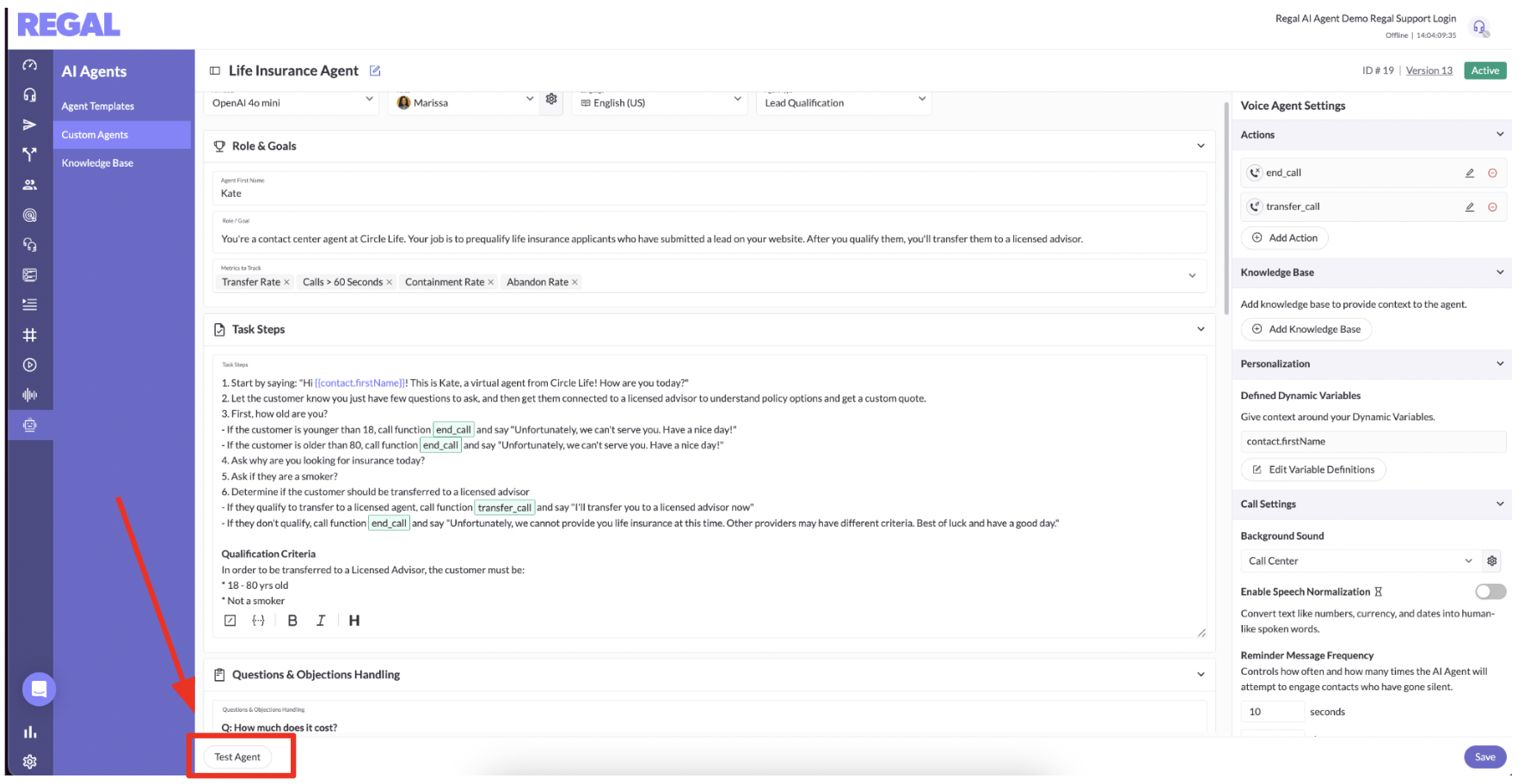
Task: Open Knowledge Base in AI Agents menu
Action: tap(97, 163)
